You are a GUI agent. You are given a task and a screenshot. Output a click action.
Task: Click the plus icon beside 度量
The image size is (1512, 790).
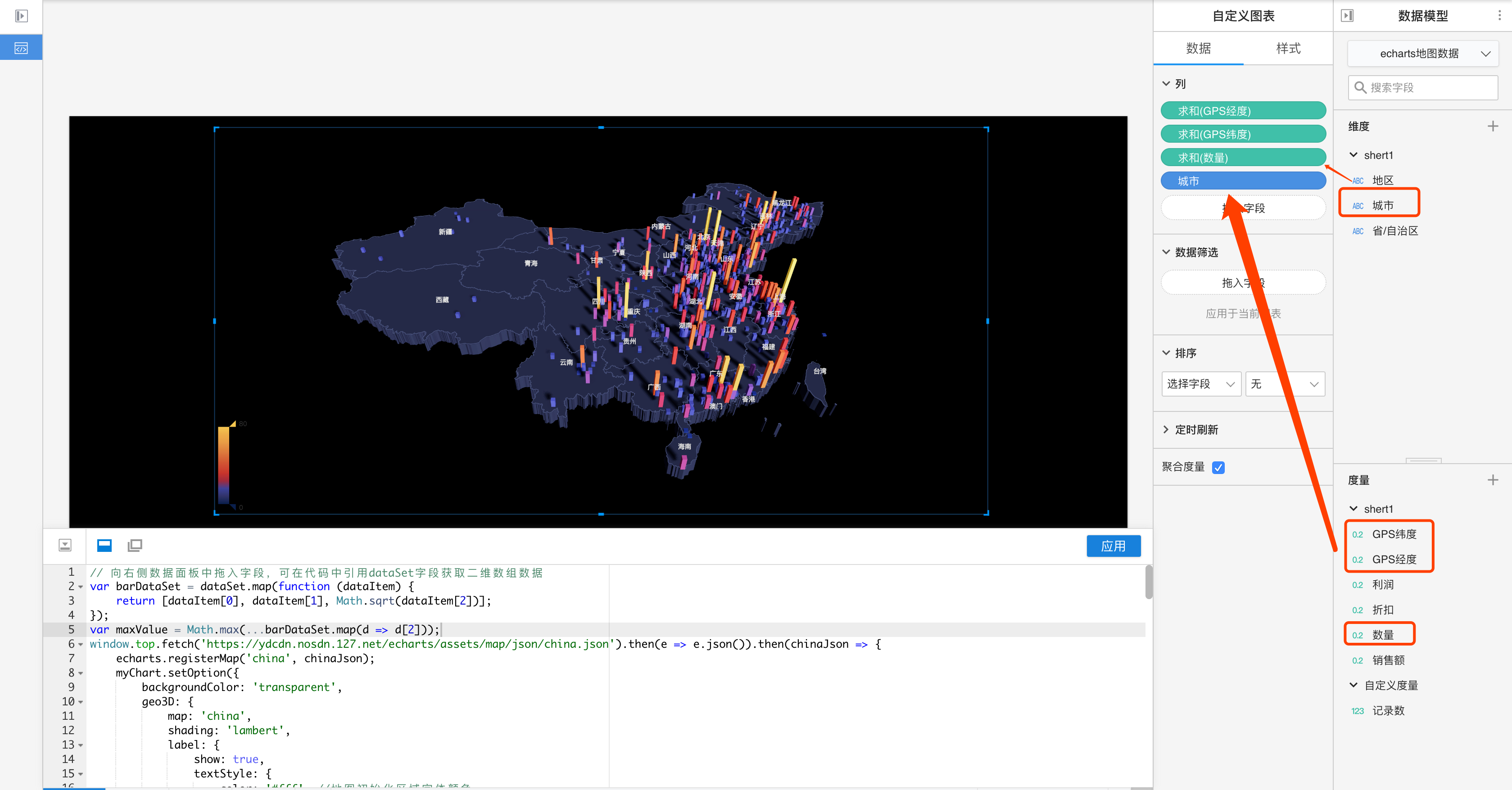(1493, 480)
